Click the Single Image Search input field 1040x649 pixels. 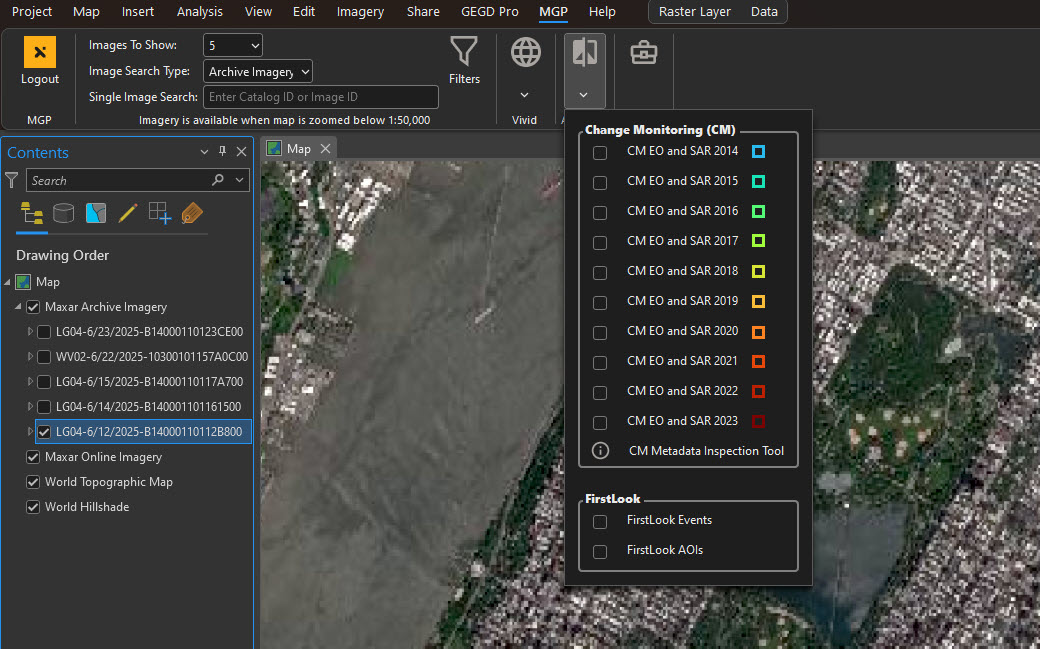point(321,97)
